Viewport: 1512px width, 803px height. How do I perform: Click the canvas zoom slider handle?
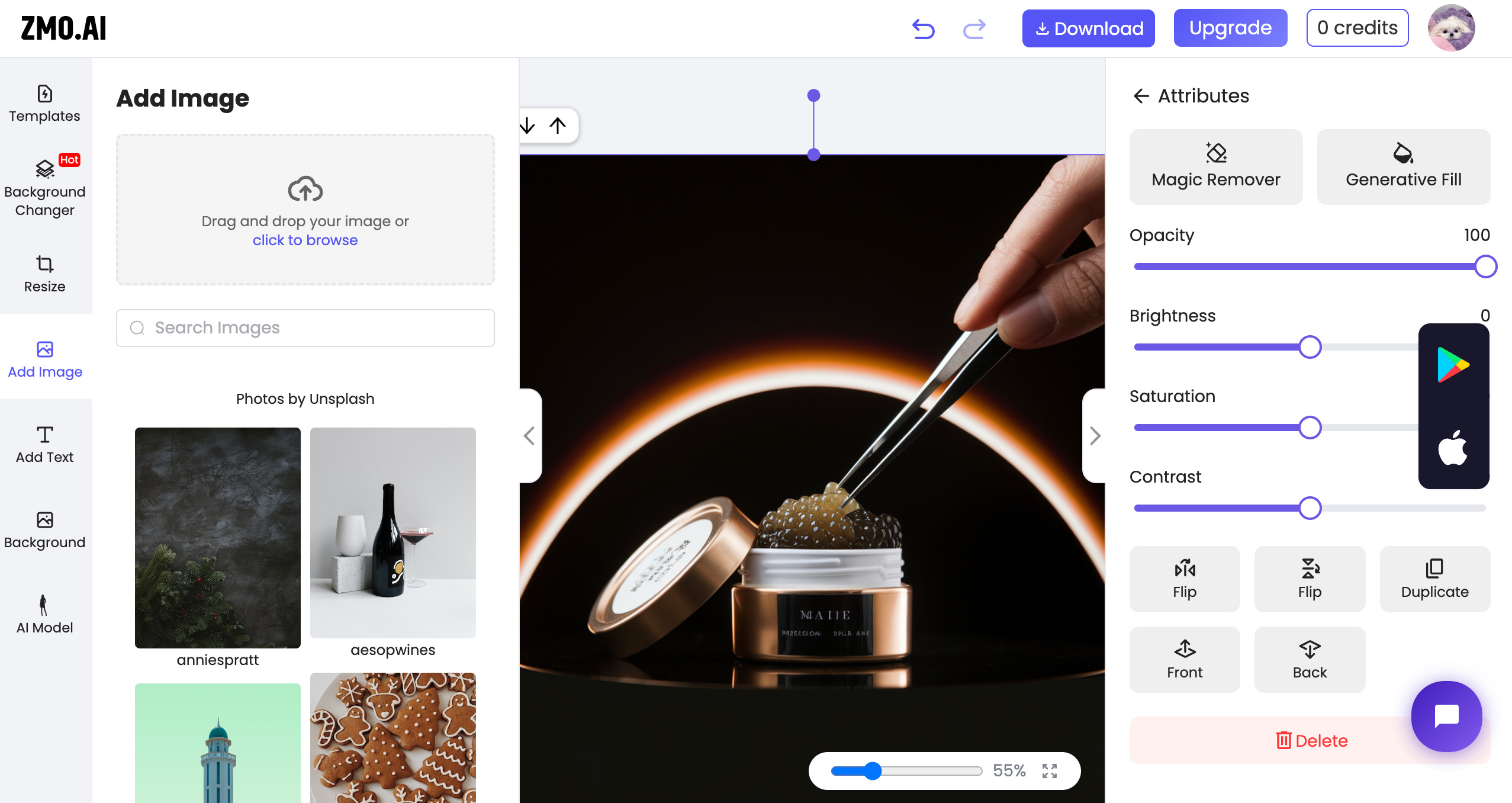pyautogui.click(x=872, y=771)
